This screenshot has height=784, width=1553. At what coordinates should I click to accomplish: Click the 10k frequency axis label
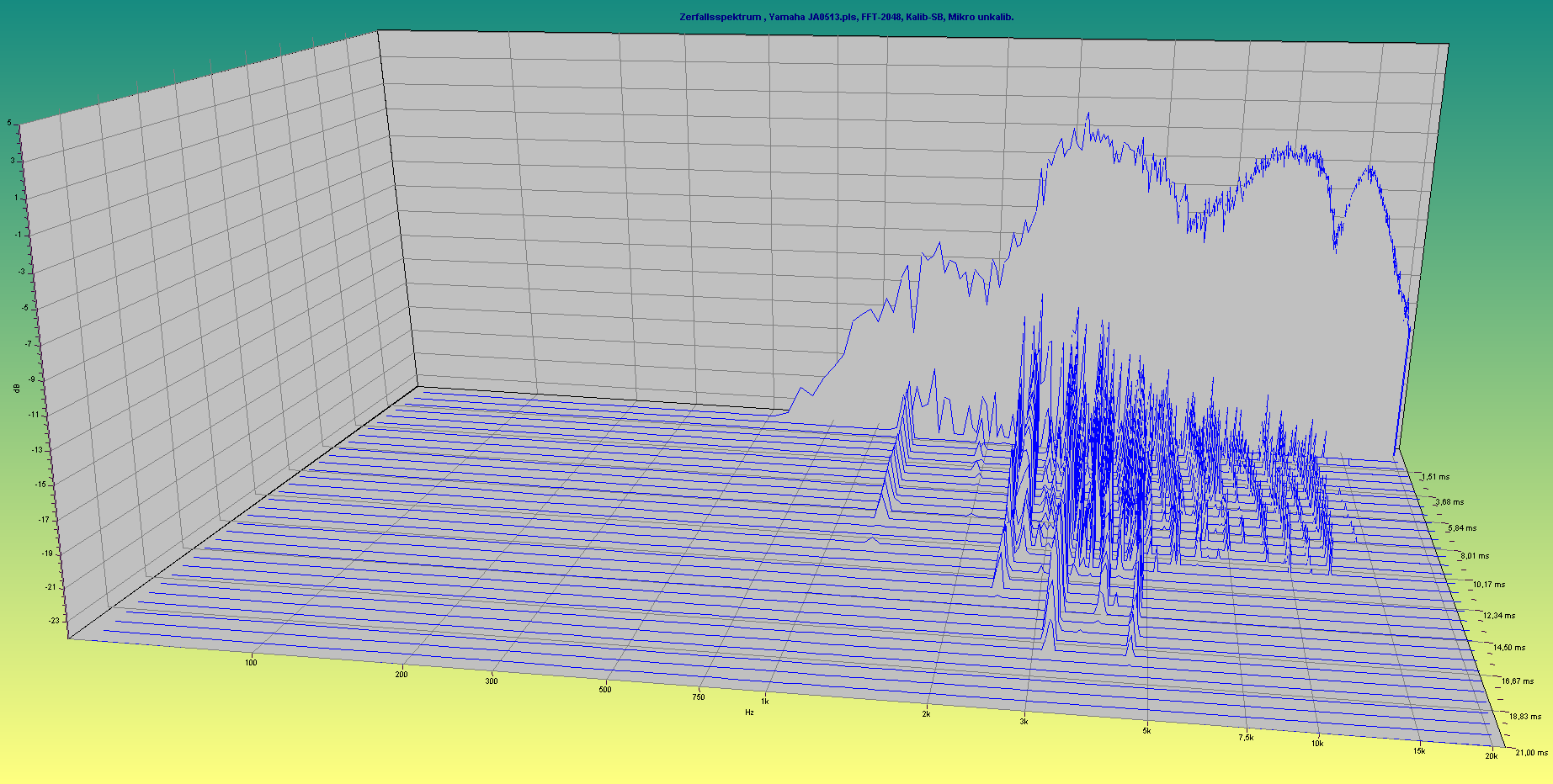(x=1316, y=744)
